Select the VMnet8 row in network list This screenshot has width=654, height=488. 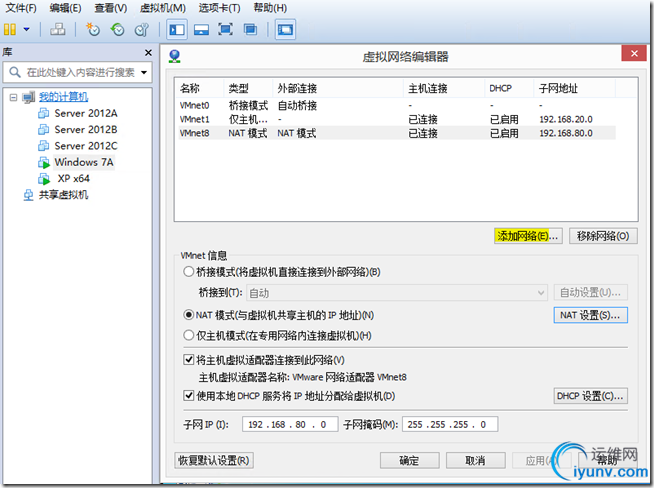(397, 133)
